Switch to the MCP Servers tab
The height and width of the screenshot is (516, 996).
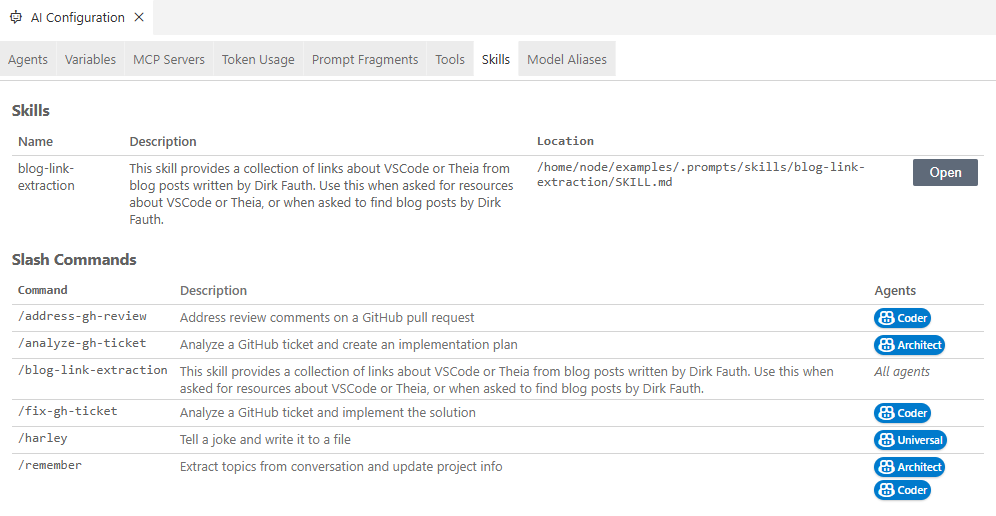[169, 60]
